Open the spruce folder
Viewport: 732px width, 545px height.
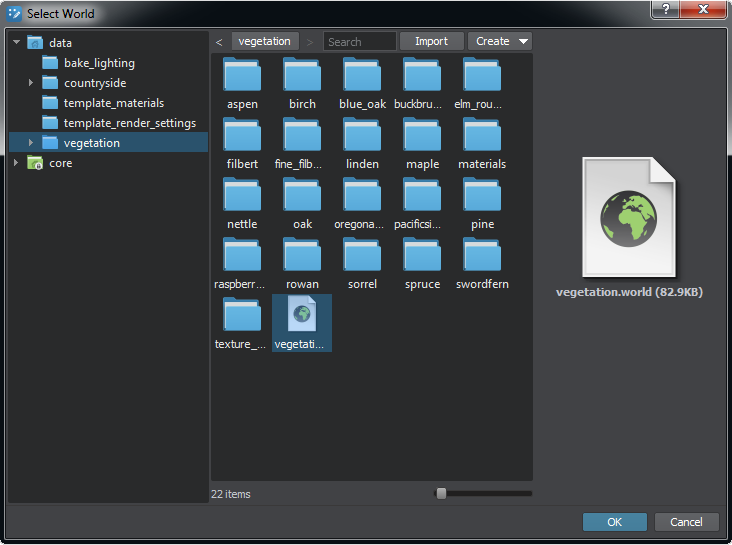[422, 256]
